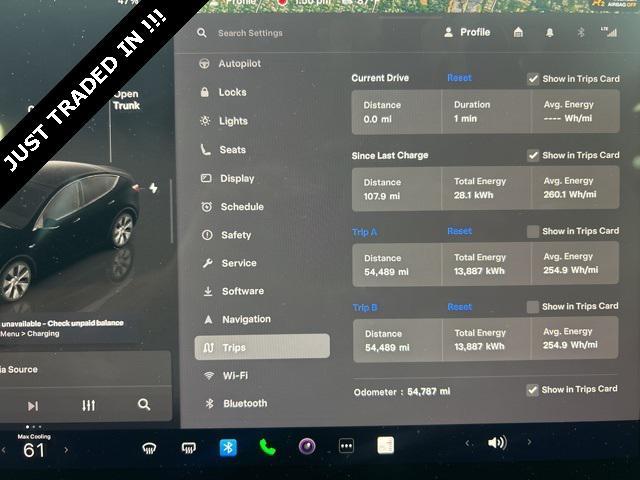Open the audio equalizer settings icon
This screenshot has width=640, height=480.
pyautogui.click(x=89, y=405)
